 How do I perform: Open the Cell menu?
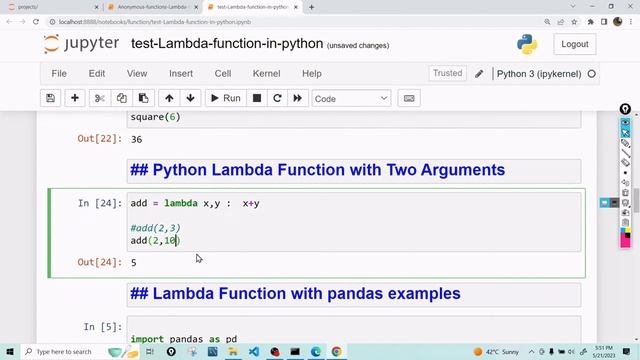[223, 73]
